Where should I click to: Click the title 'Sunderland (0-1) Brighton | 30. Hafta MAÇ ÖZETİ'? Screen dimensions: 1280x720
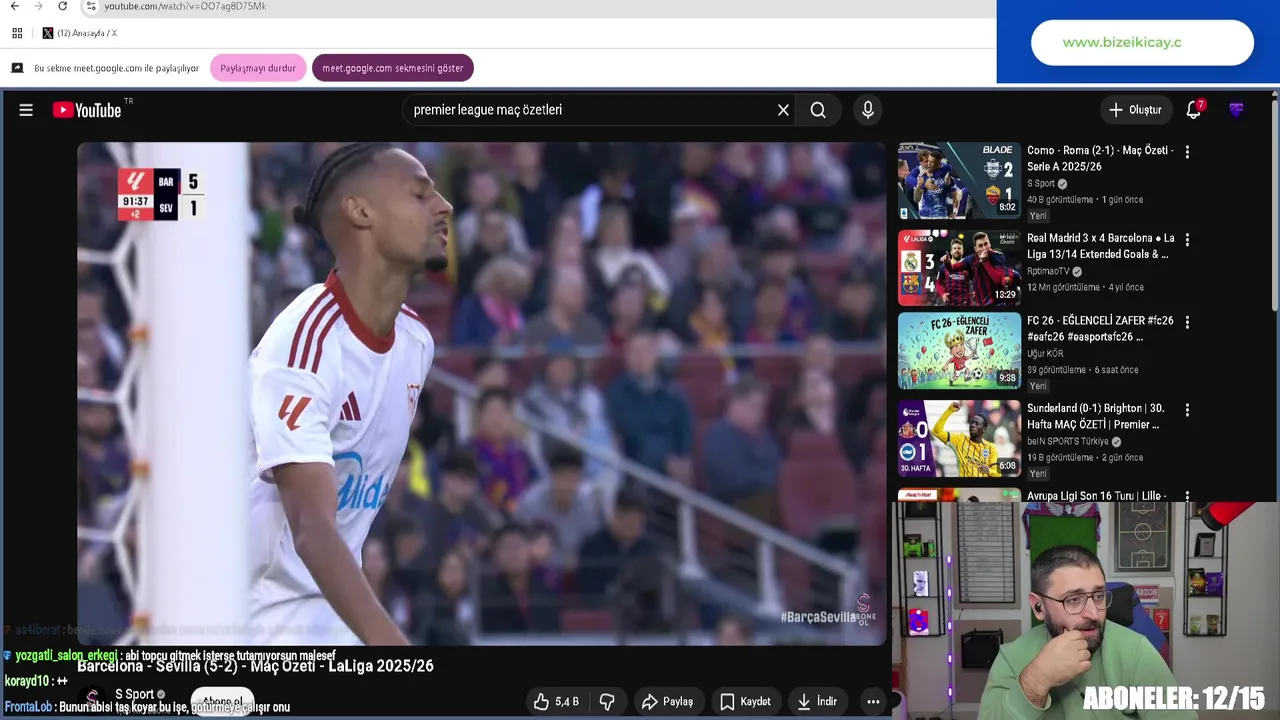[1096, 416]
